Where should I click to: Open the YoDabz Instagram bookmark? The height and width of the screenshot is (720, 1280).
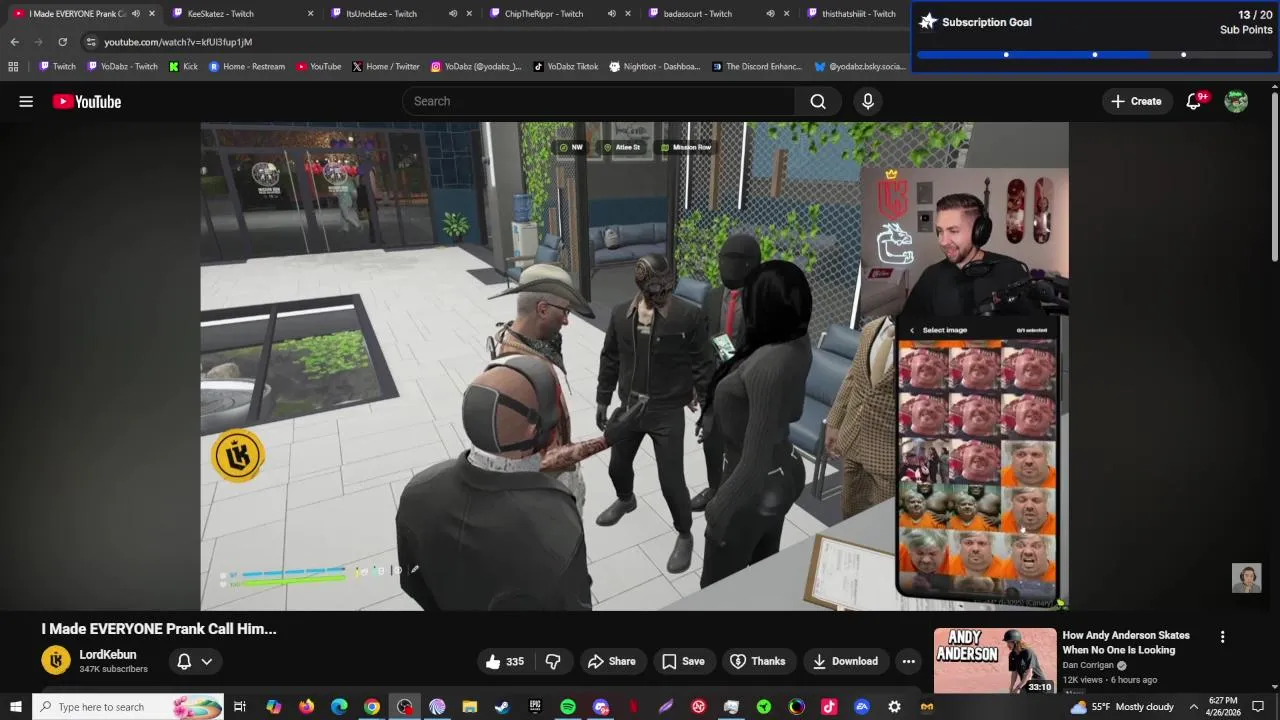pyautogui.click(x=476, y=67)
